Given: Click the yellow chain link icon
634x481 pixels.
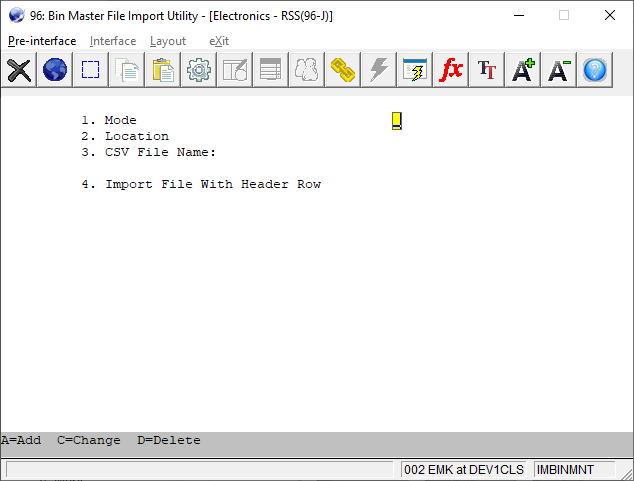Looking at the screenshot, I should tap(342, 70).
